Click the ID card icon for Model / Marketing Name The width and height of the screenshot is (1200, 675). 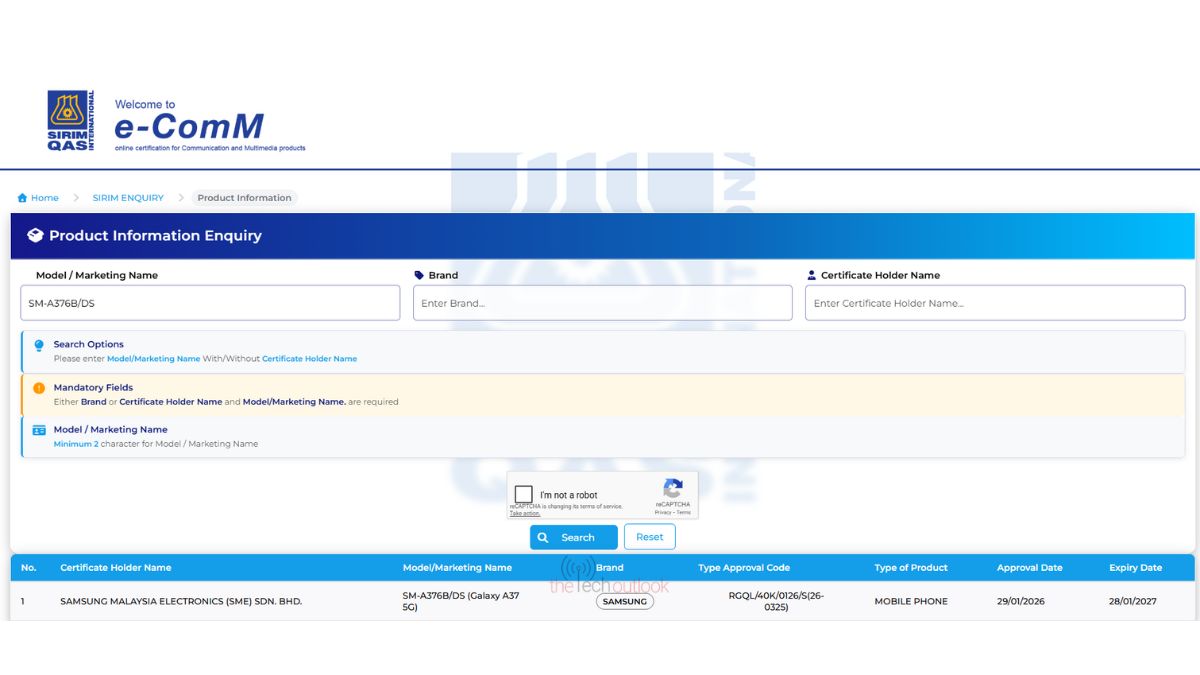coord(39,430)
